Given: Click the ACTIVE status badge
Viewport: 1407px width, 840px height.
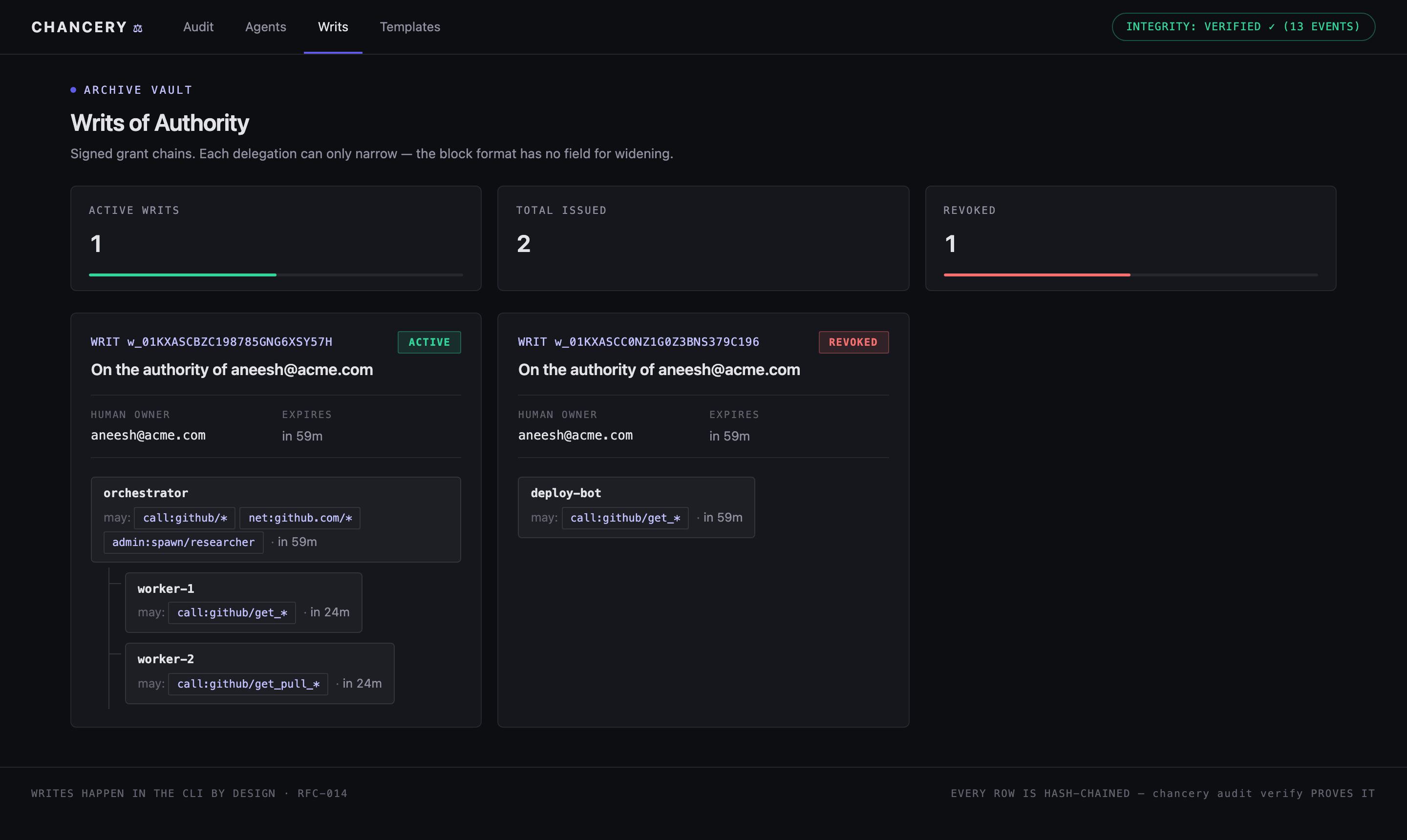Looking at the screenshot, I should point(429,342).
